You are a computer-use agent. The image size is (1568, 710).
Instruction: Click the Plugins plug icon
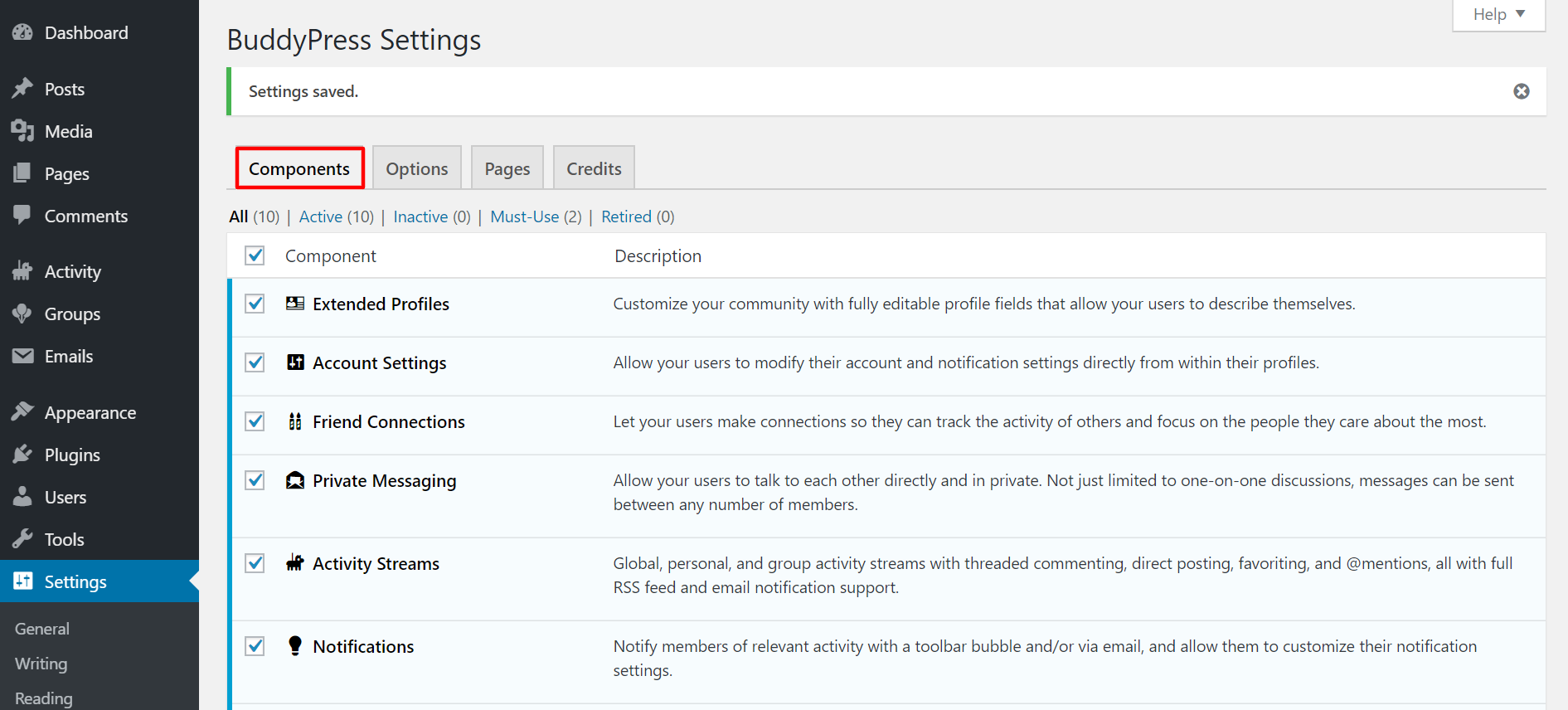pos(22,455)
